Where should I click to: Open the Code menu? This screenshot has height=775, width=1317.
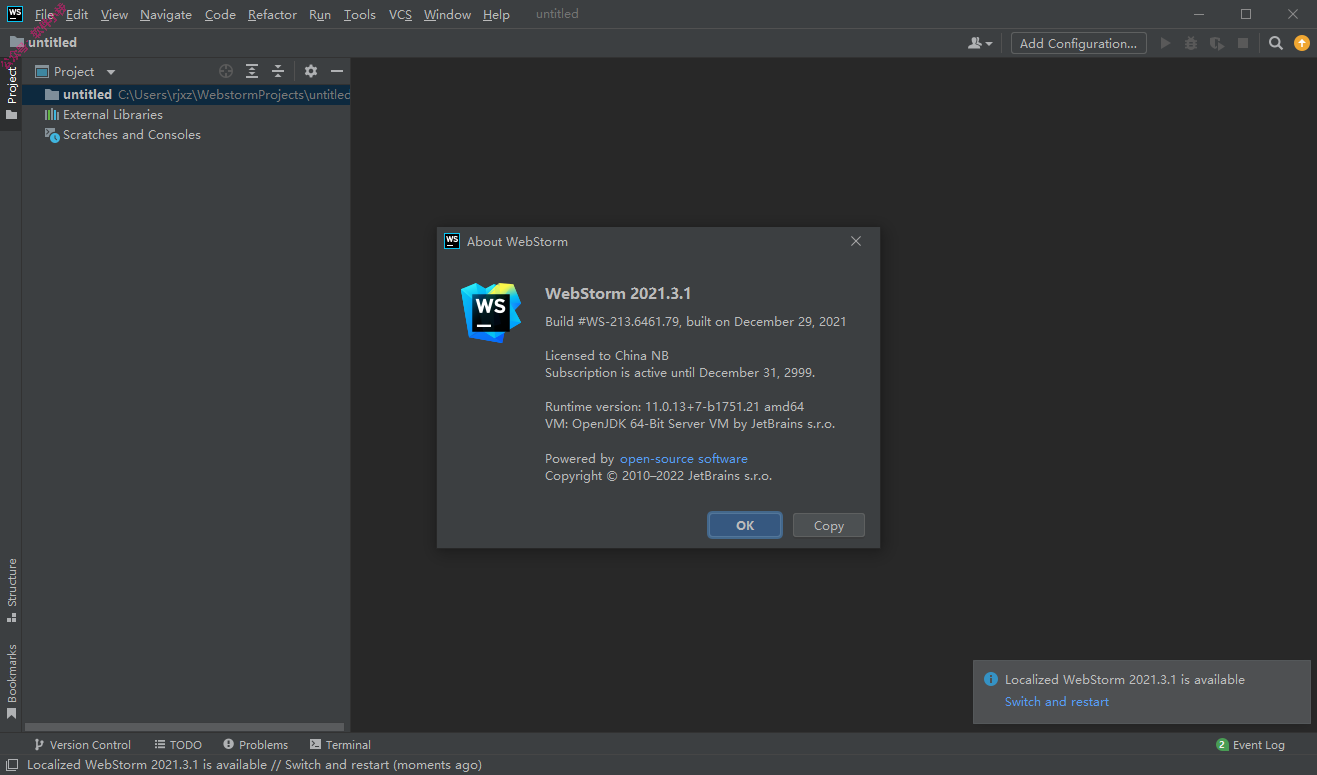click(220, 14)
